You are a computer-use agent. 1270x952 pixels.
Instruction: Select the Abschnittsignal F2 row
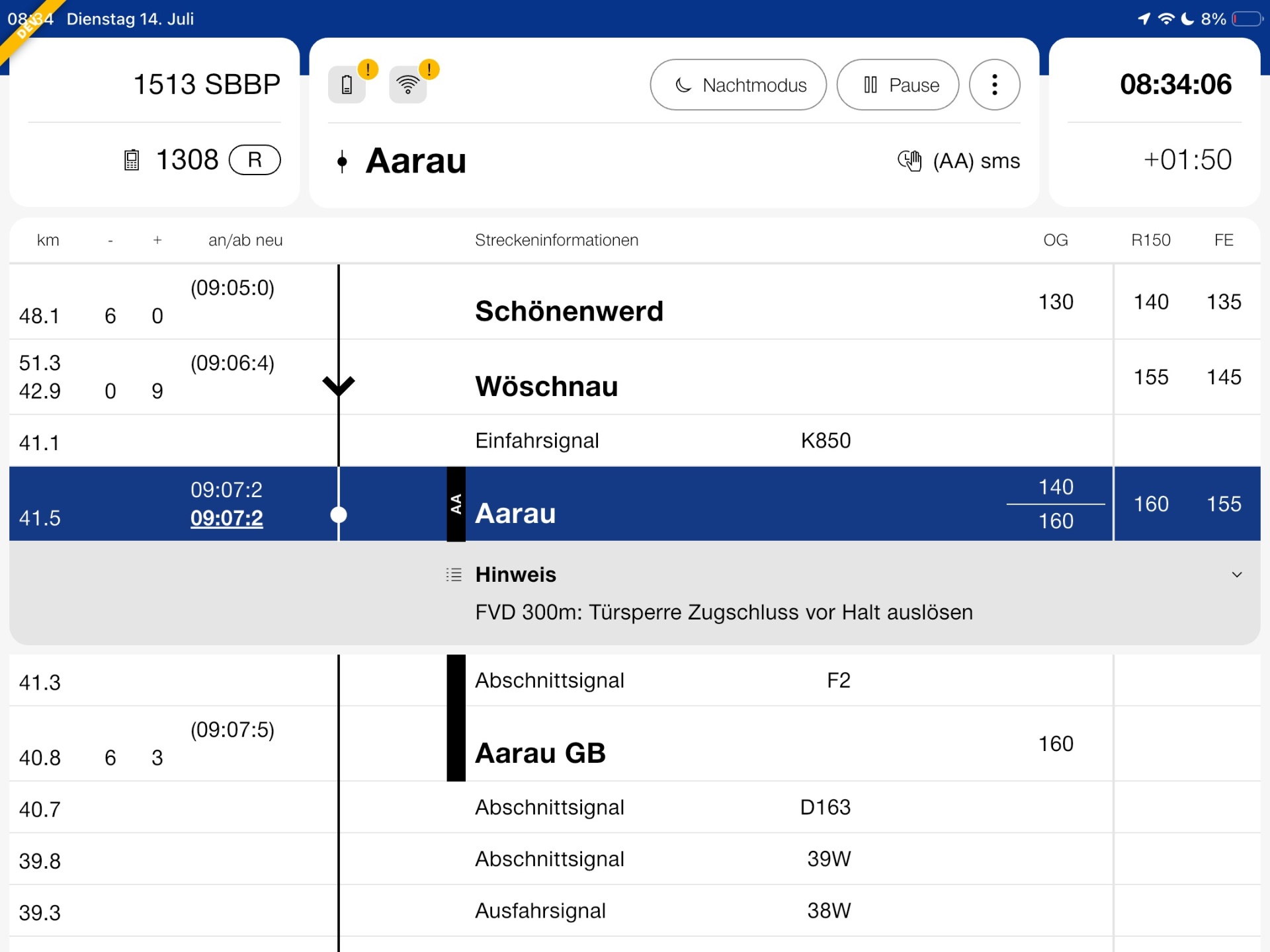(x=635, y=681)
